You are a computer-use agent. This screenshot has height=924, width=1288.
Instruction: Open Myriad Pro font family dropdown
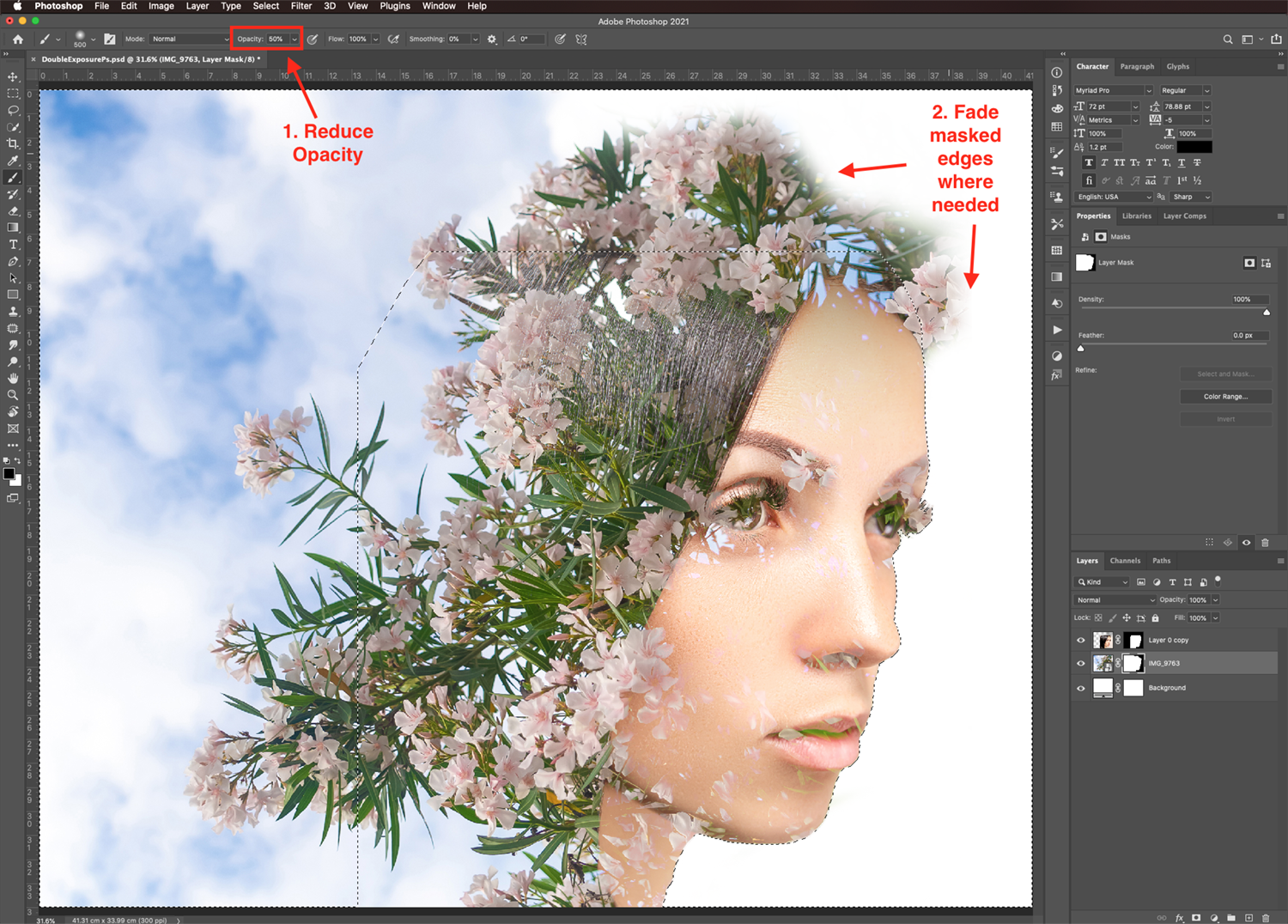(x=1114, y=91)
